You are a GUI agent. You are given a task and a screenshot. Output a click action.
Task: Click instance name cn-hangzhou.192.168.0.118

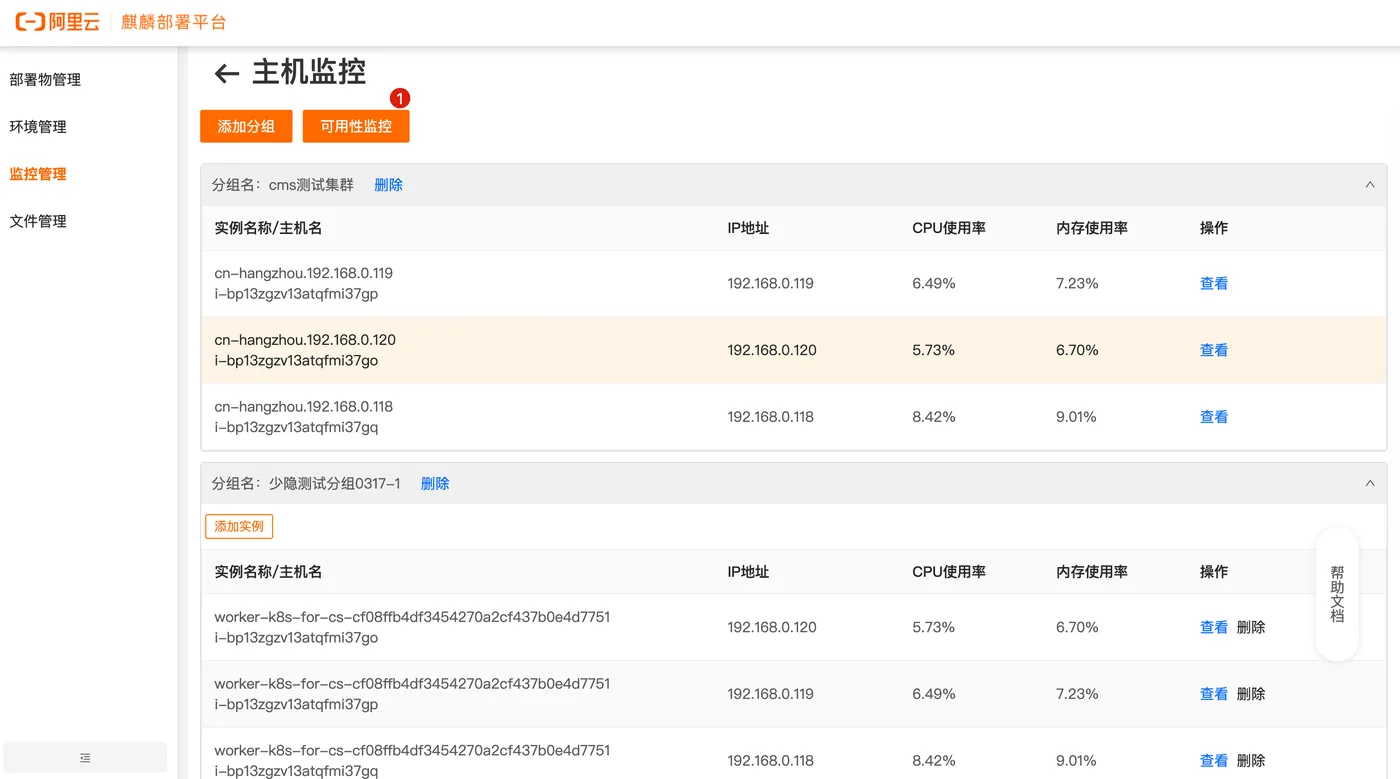click(304, 407)
